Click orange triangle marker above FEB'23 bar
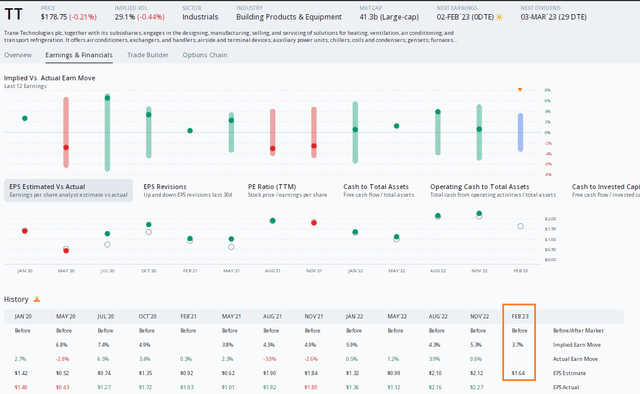This screenshot has height=394, width=640. (520, 90)
